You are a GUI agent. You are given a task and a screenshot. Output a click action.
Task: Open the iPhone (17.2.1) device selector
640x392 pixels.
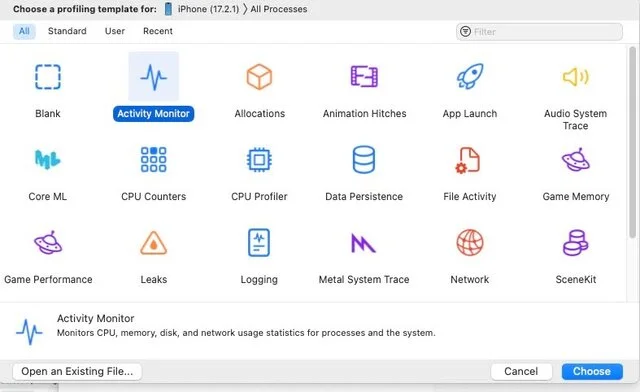point(202,9)
